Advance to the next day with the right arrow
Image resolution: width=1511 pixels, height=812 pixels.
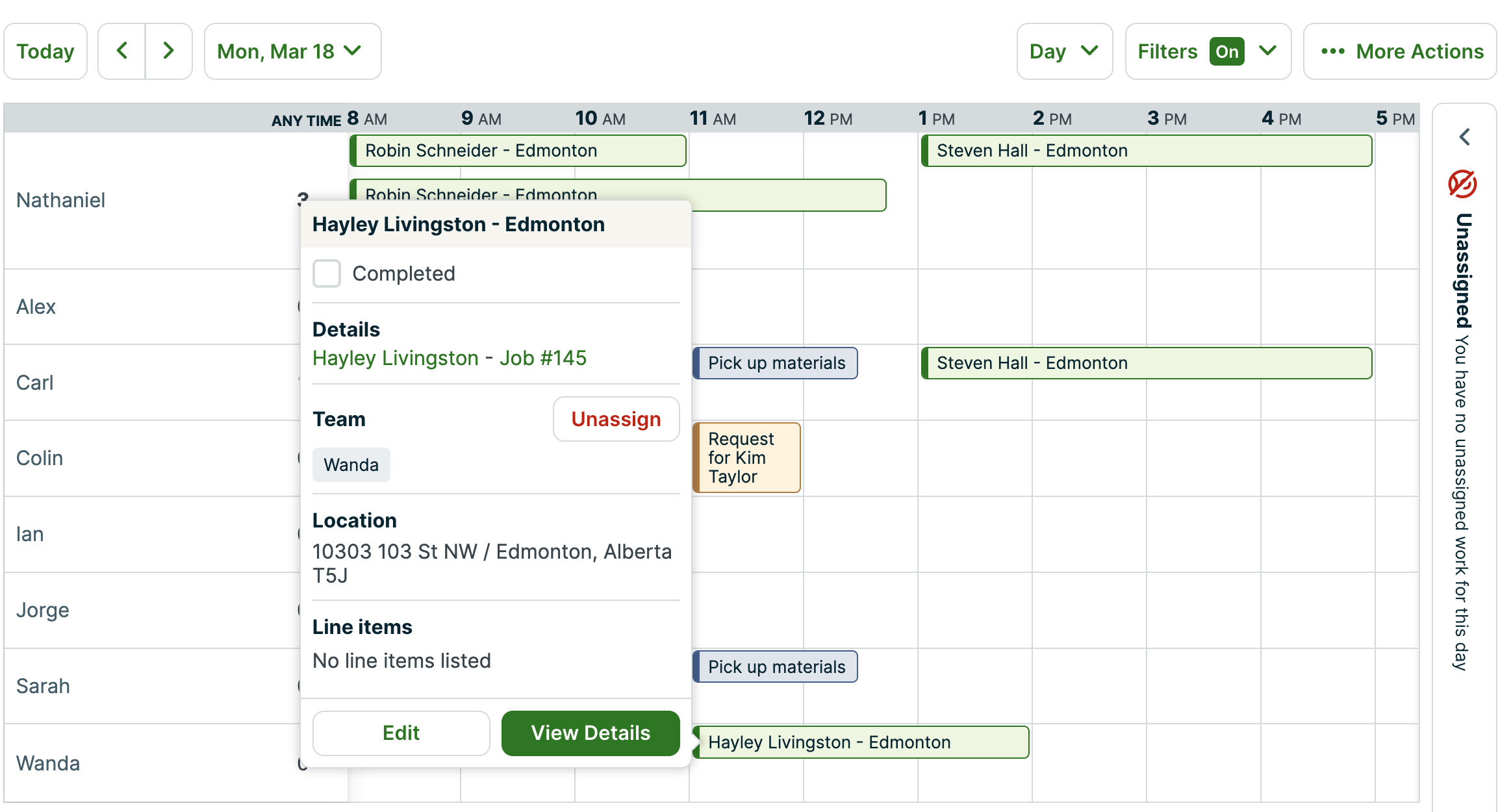coord(168,51)
